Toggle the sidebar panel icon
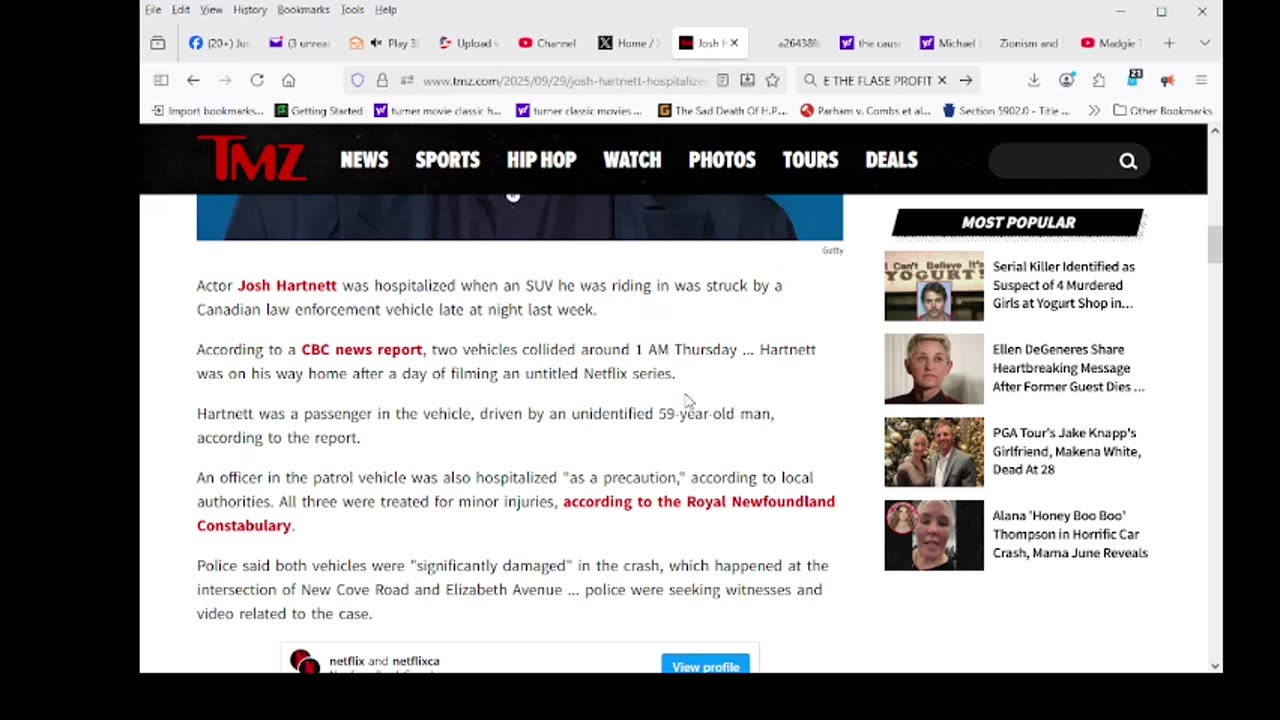 tap(161, 80)
